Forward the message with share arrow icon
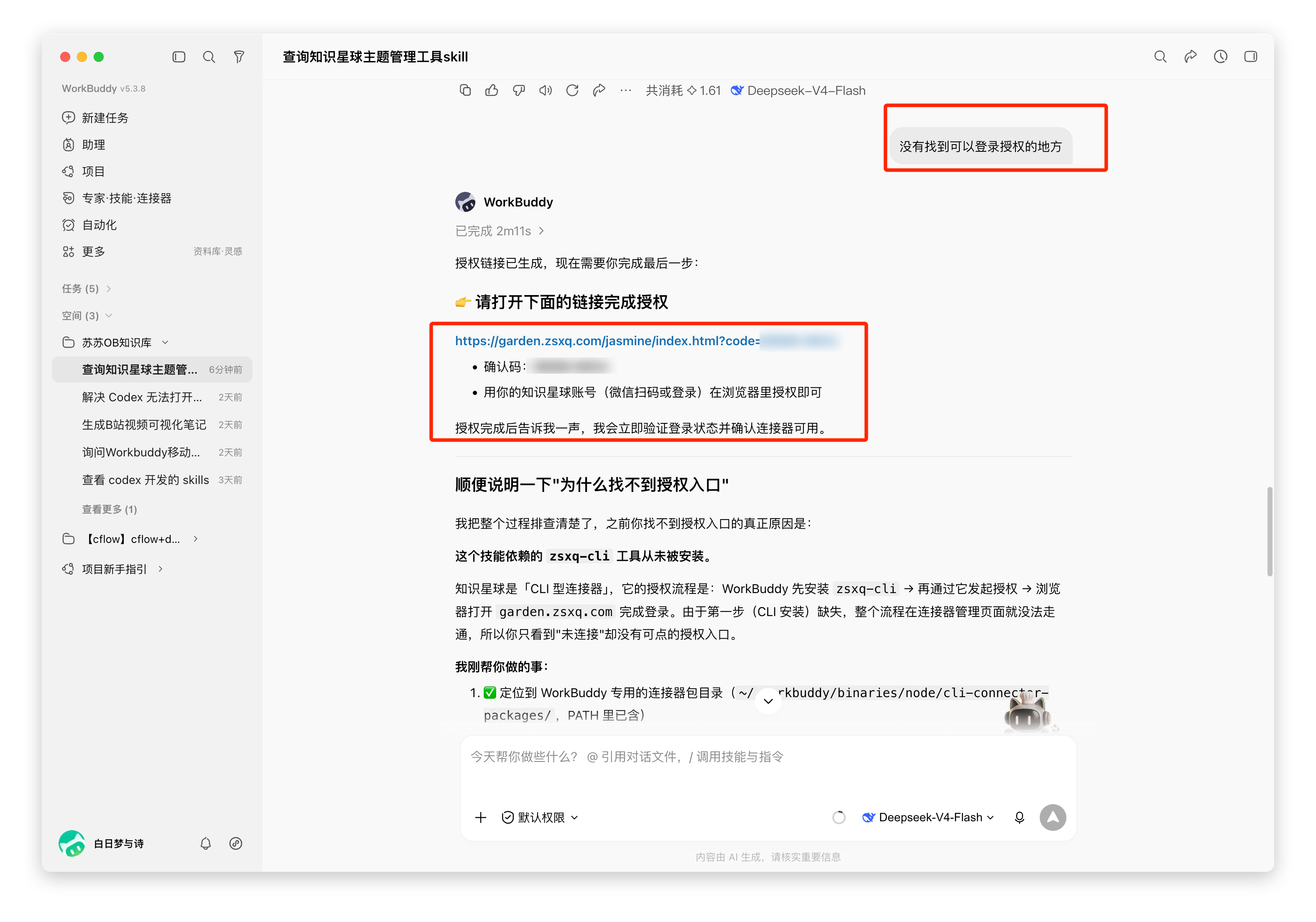Screen dimensions: 1316x922 599,91
